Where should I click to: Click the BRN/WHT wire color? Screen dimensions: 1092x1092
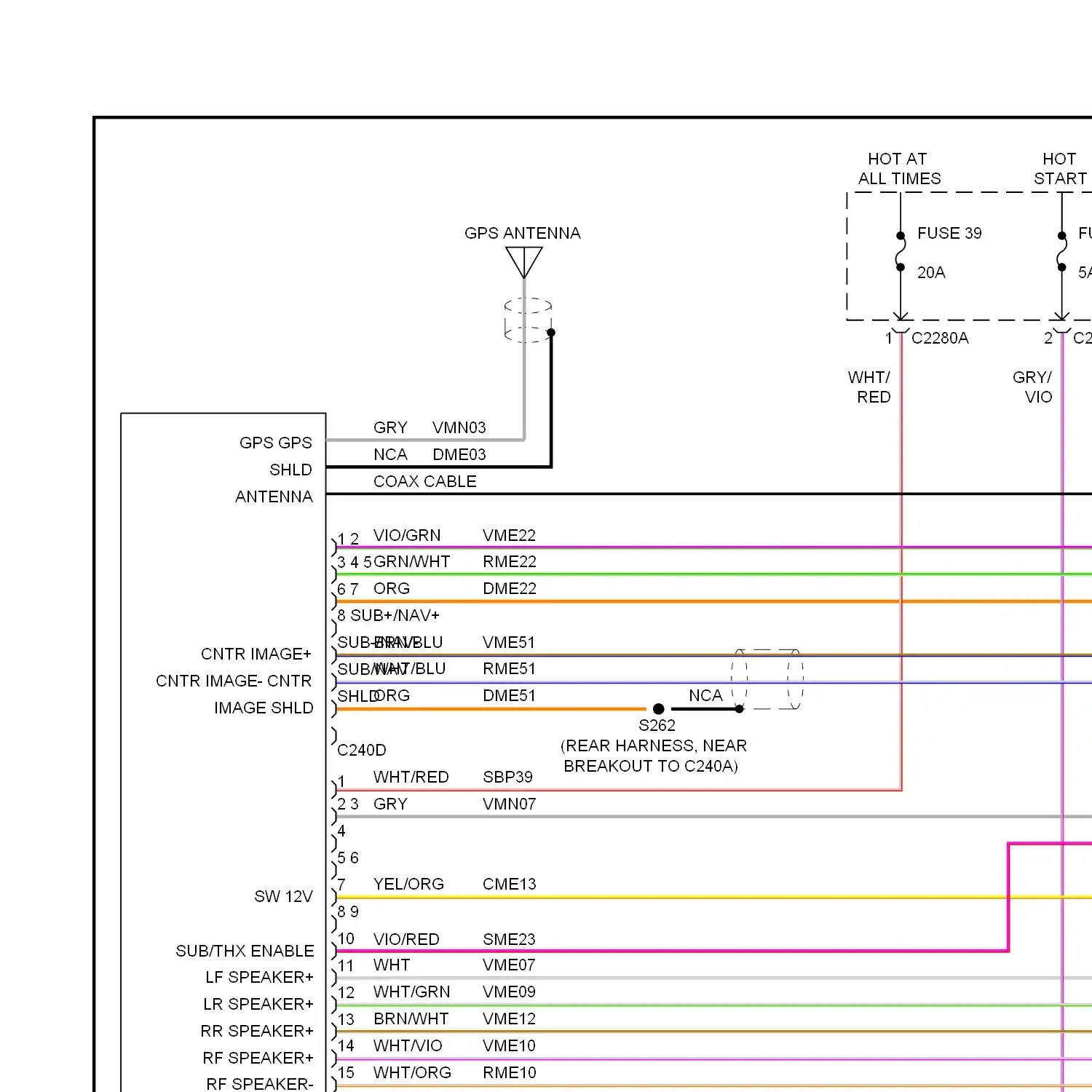[411, 1018]
